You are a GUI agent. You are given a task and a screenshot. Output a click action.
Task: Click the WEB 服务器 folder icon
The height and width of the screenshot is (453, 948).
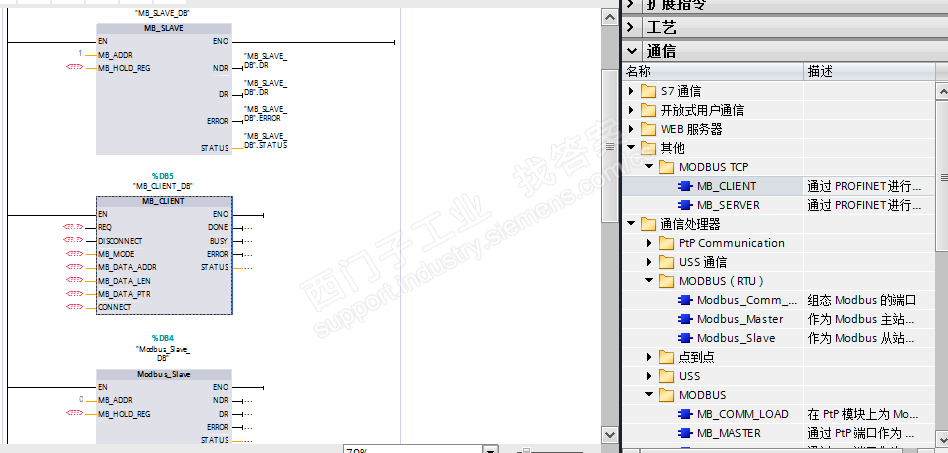(648, 129)
